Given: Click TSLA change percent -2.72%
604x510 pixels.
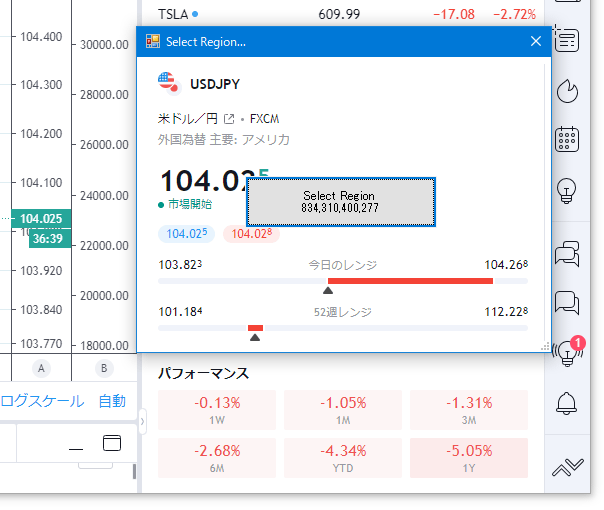Looking at the screenshot, I should [514, 14].
